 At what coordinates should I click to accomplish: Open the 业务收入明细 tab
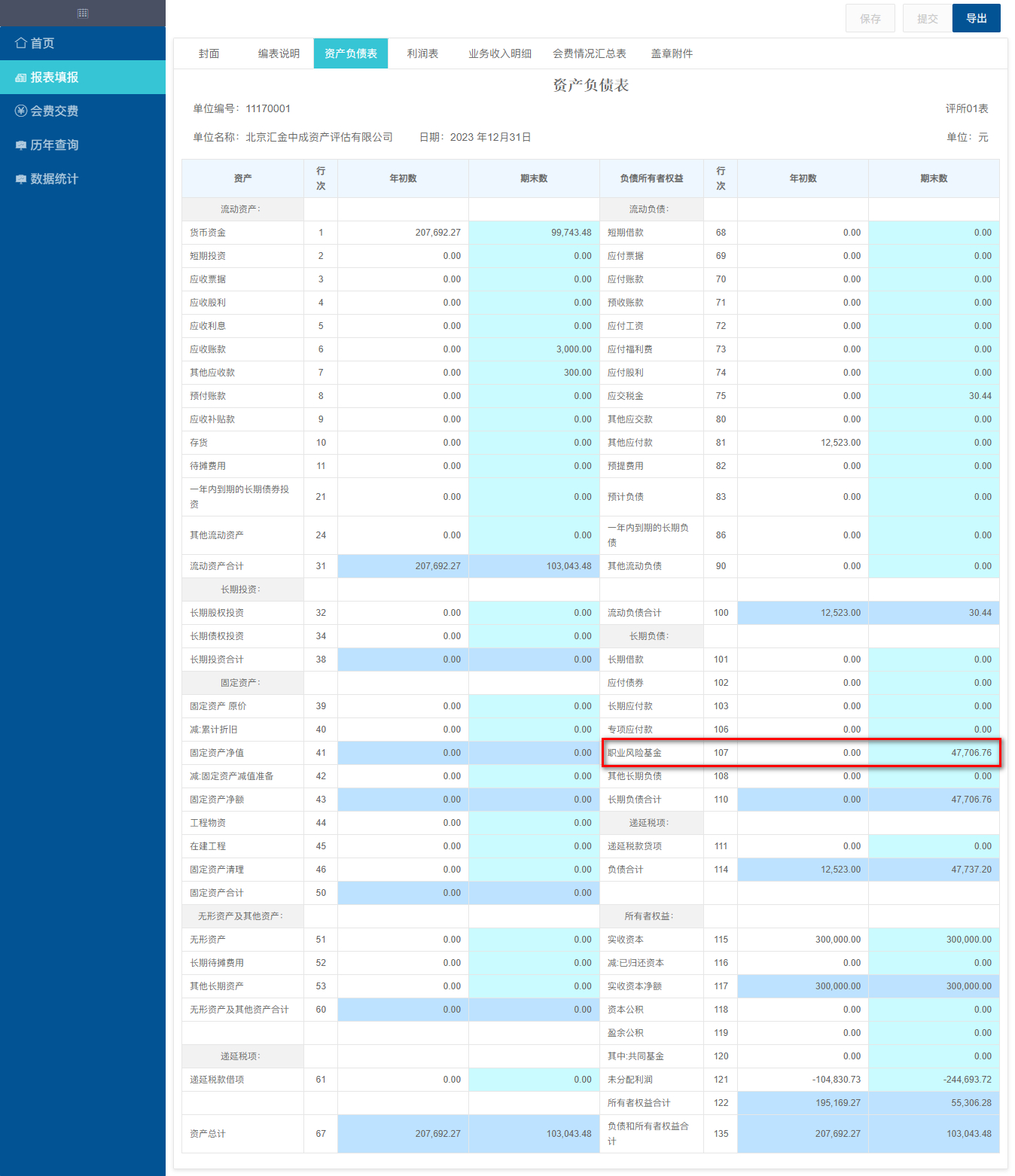click(500, 53)
